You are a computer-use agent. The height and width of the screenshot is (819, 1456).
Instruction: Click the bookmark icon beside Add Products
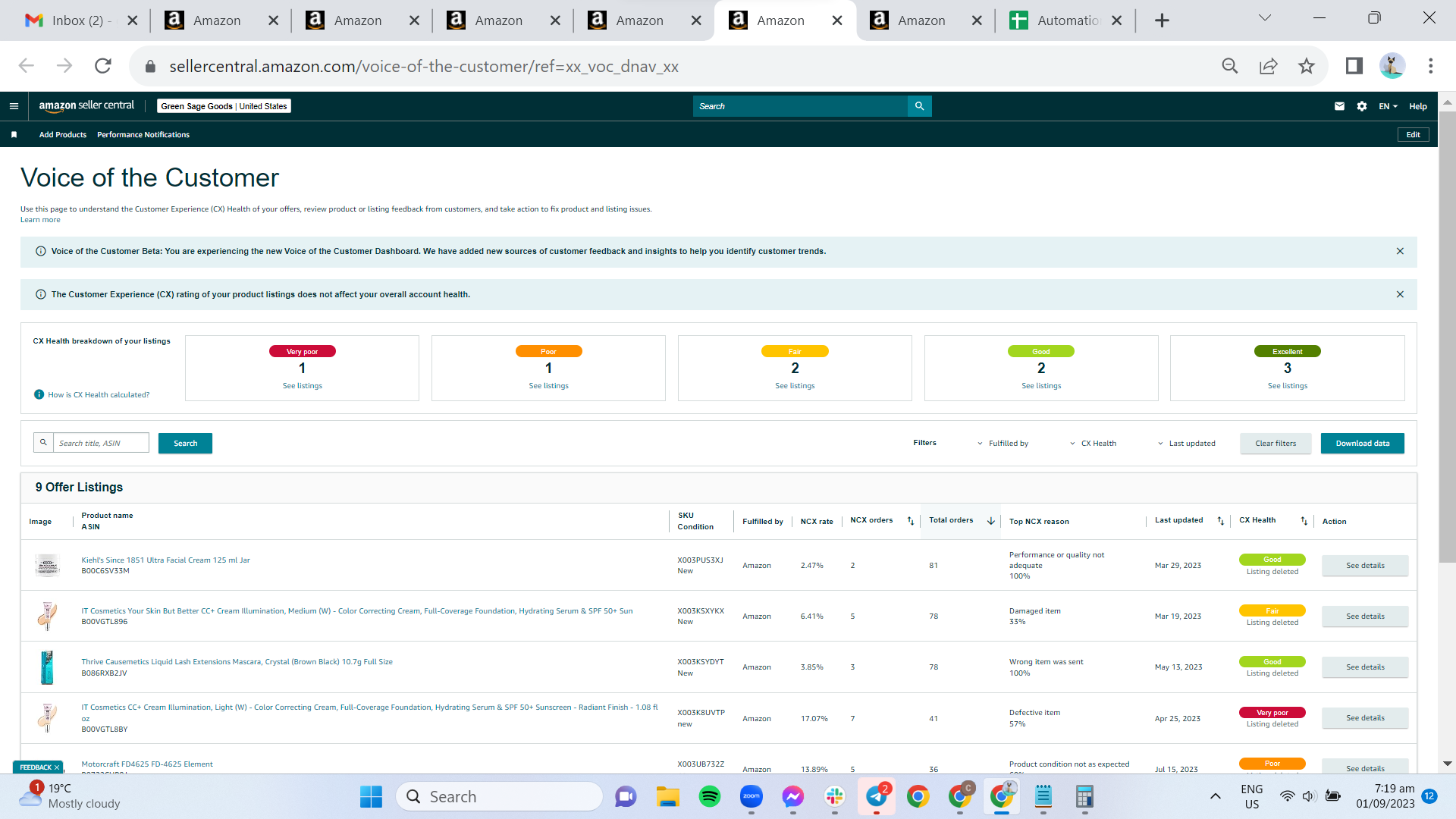pyautogui.click(x=14, y=135)
